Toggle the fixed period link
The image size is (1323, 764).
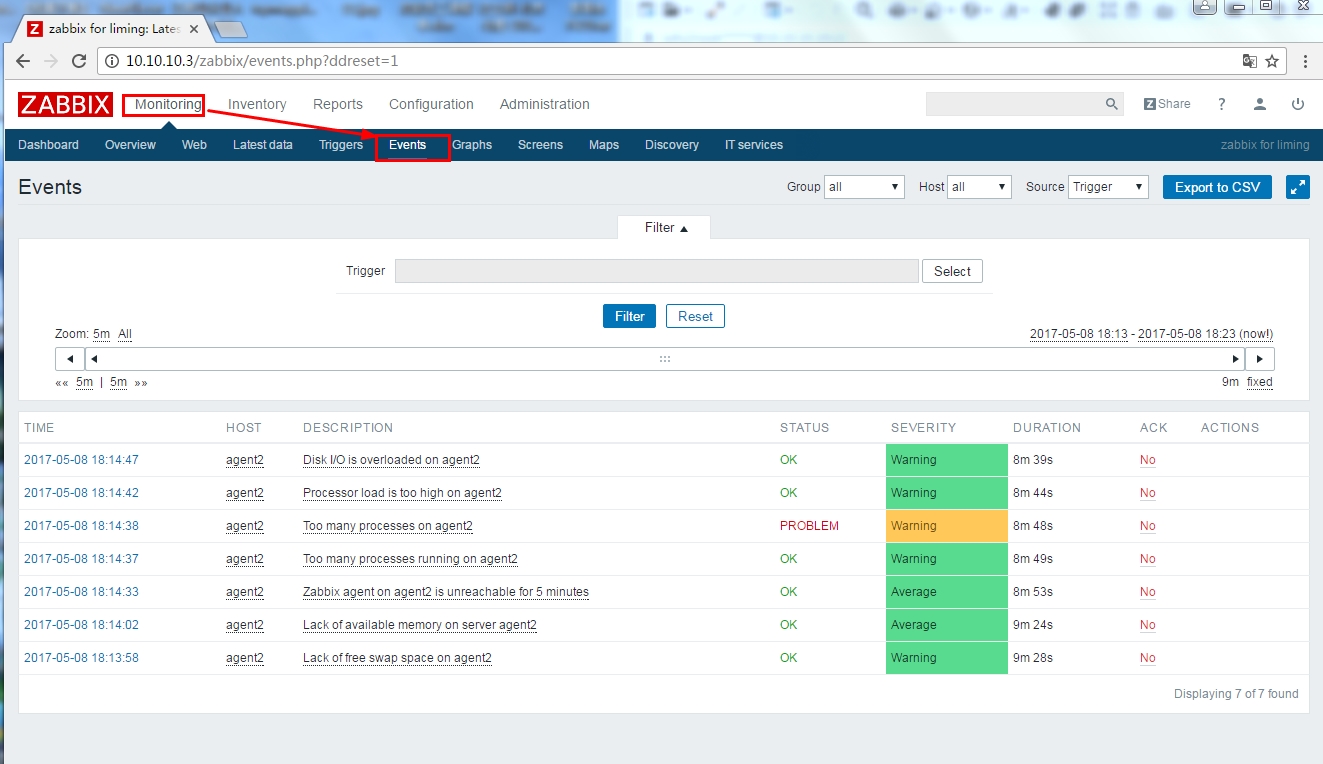tap(1260, 382)
